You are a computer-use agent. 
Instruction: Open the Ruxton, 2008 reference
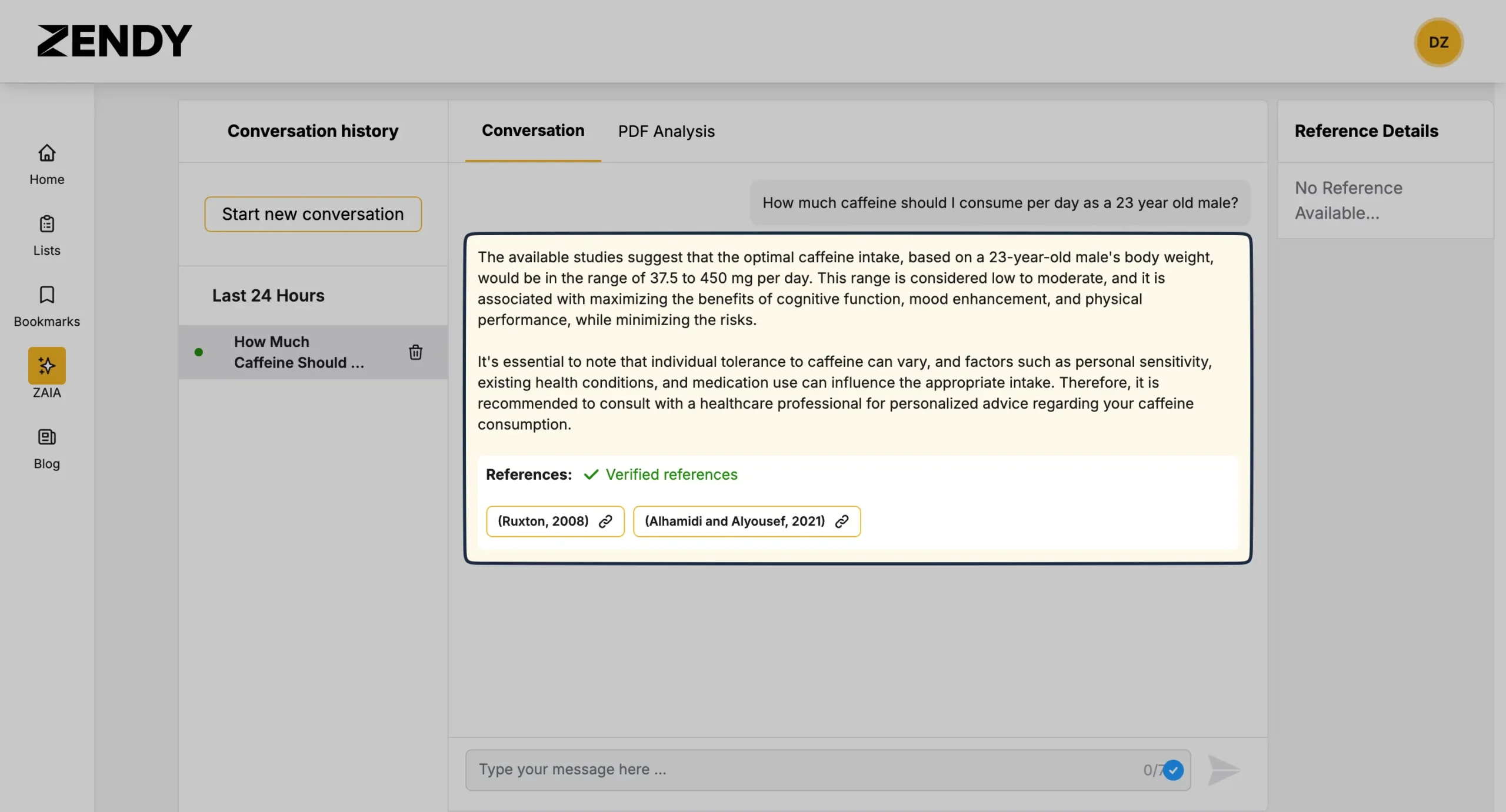point(555,522)
